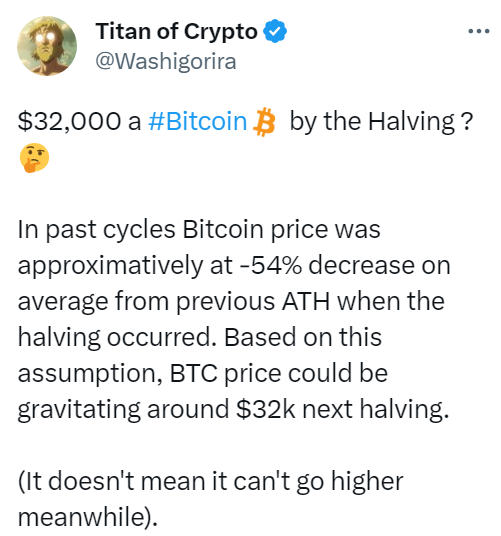This screenshot has width=501, height=536.
Task: Click the thinking face emoji
Action: 34,158
